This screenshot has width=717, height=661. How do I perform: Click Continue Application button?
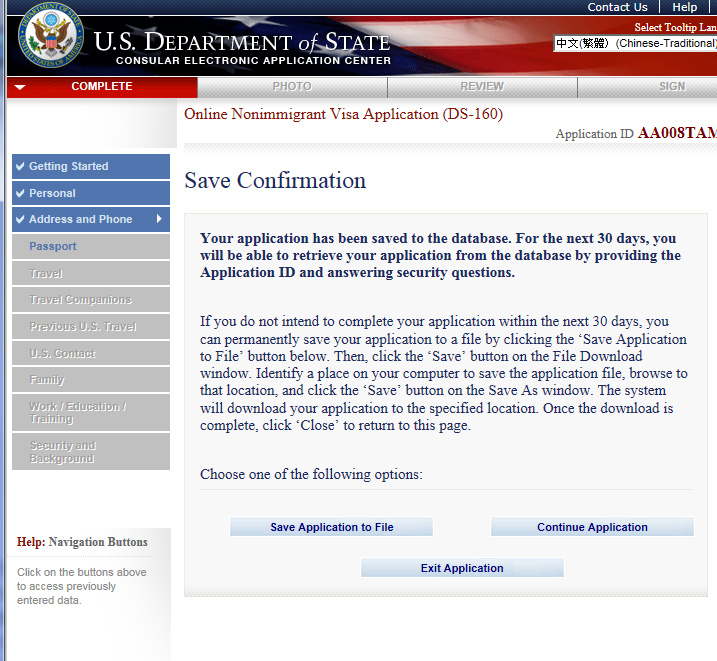(x=592, y=527)
